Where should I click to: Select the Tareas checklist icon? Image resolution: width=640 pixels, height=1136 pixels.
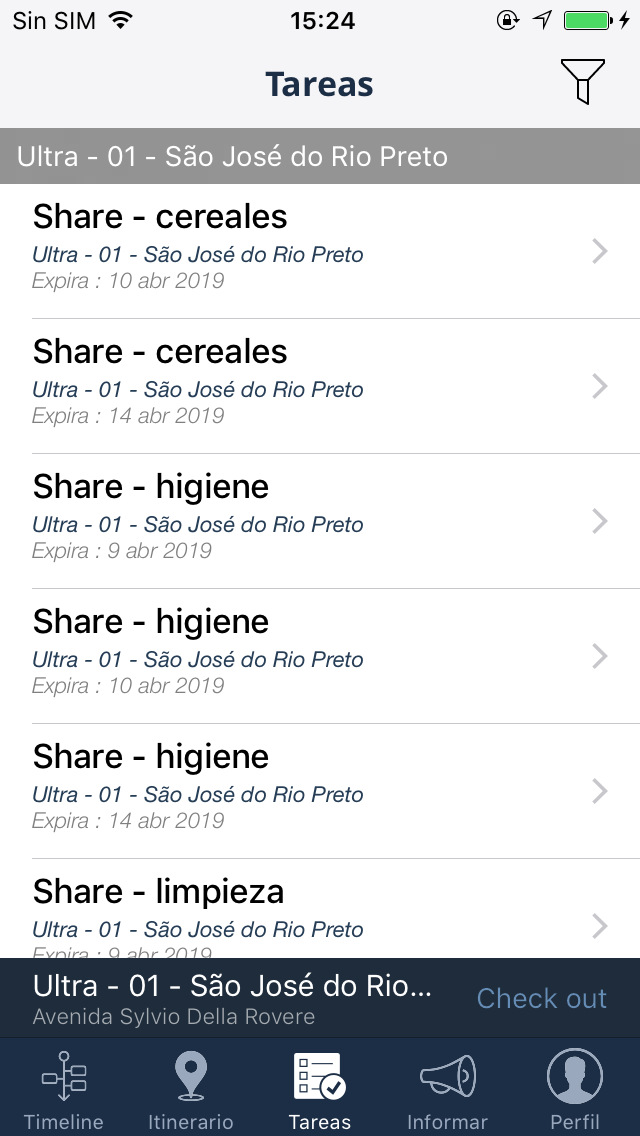point(319,1077)
